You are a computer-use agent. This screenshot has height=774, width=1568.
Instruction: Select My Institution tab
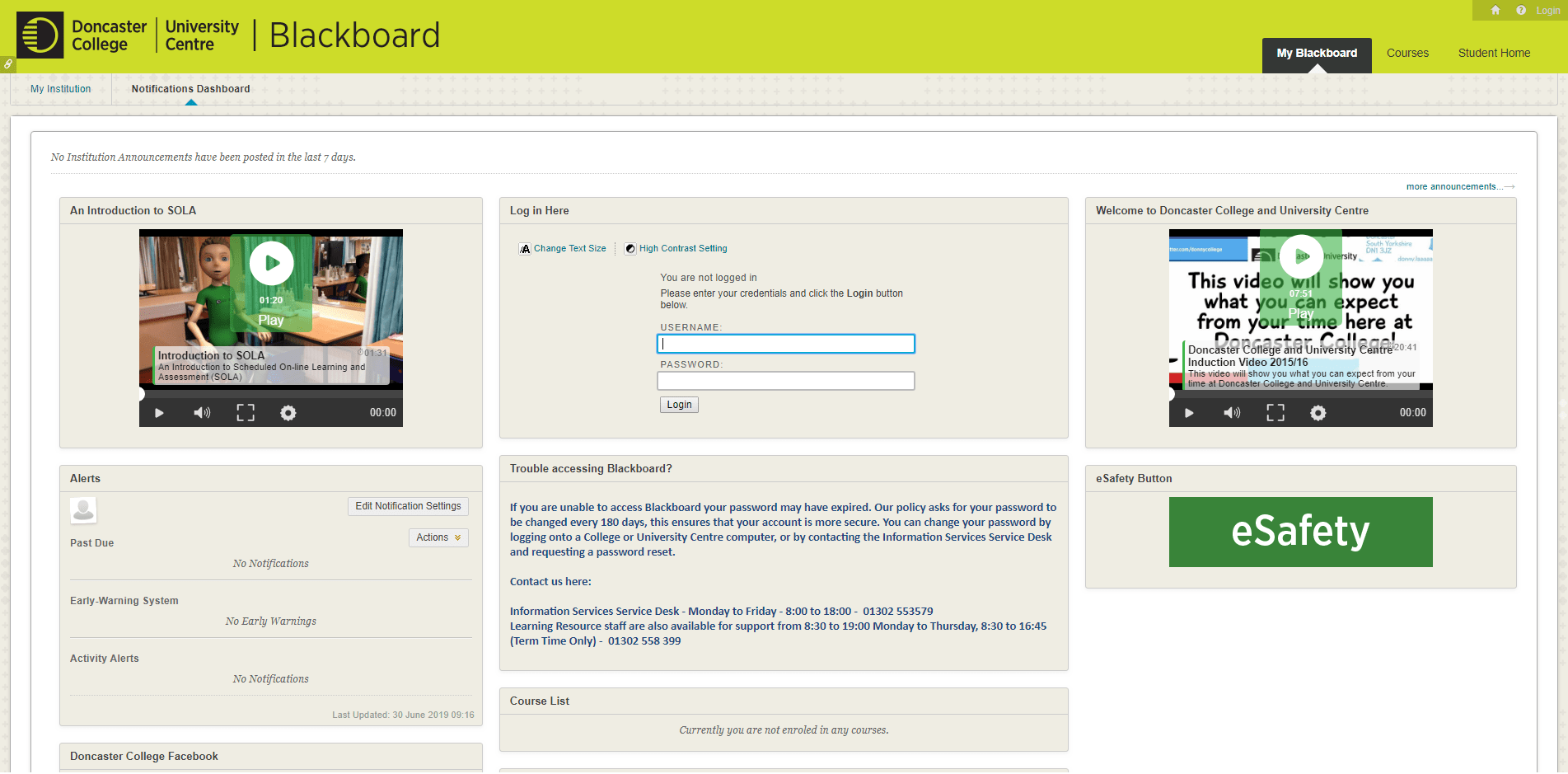(61, 89)
